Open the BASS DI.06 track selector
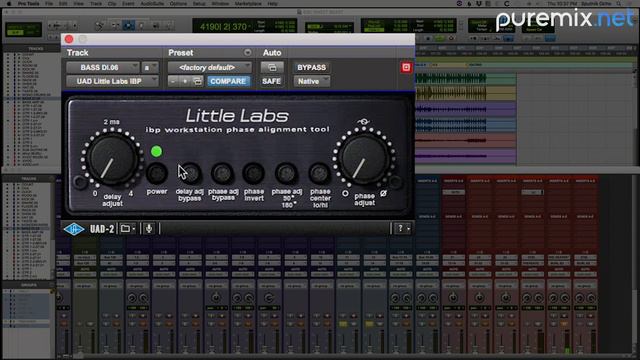 pos(102,67)
